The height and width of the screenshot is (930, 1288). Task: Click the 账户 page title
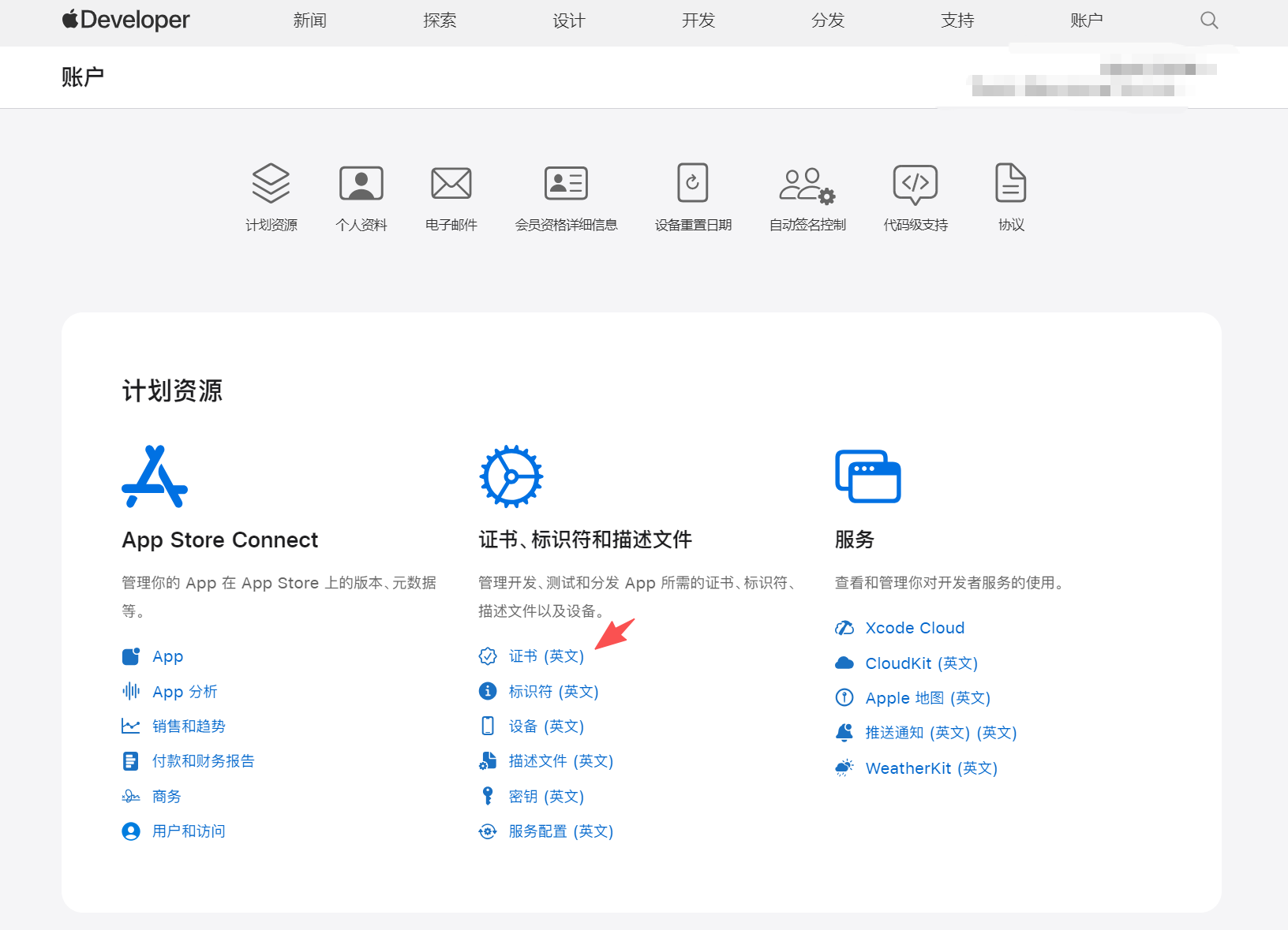(x=83, y=77)
